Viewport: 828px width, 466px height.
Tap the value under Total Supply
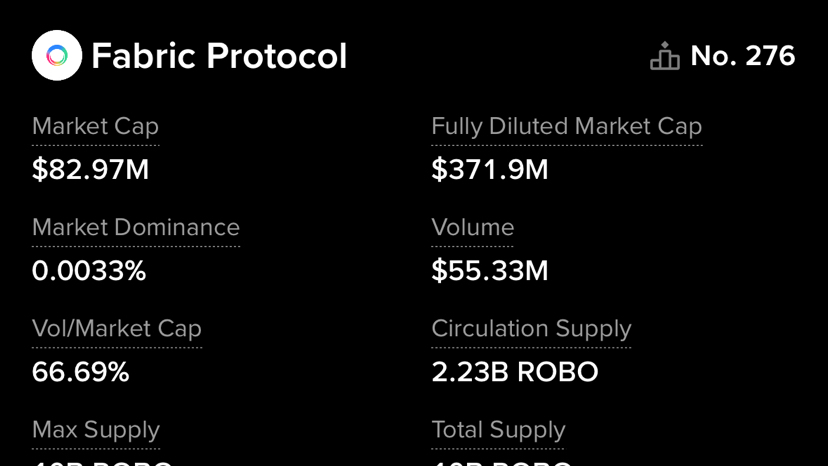pyautogui.click(x=502, y=462)
